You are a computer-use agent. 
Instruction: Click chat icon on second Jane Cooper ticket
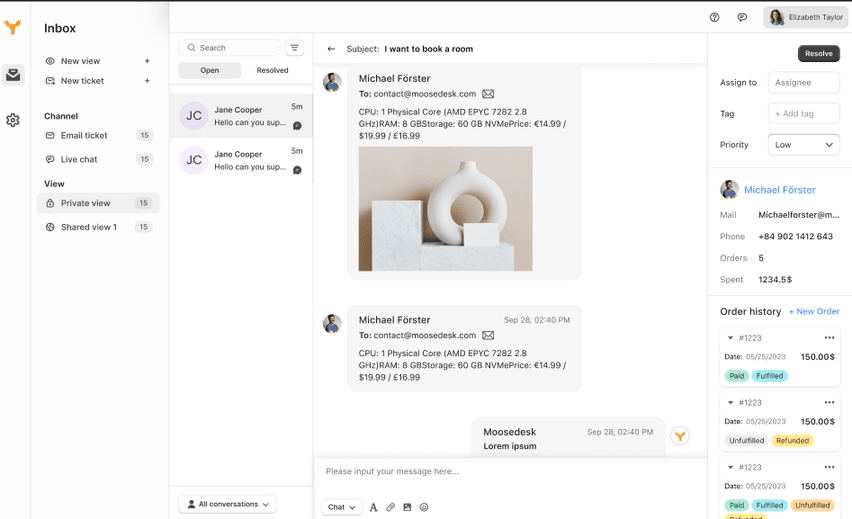pyautogui.click(x=297, y=170)
